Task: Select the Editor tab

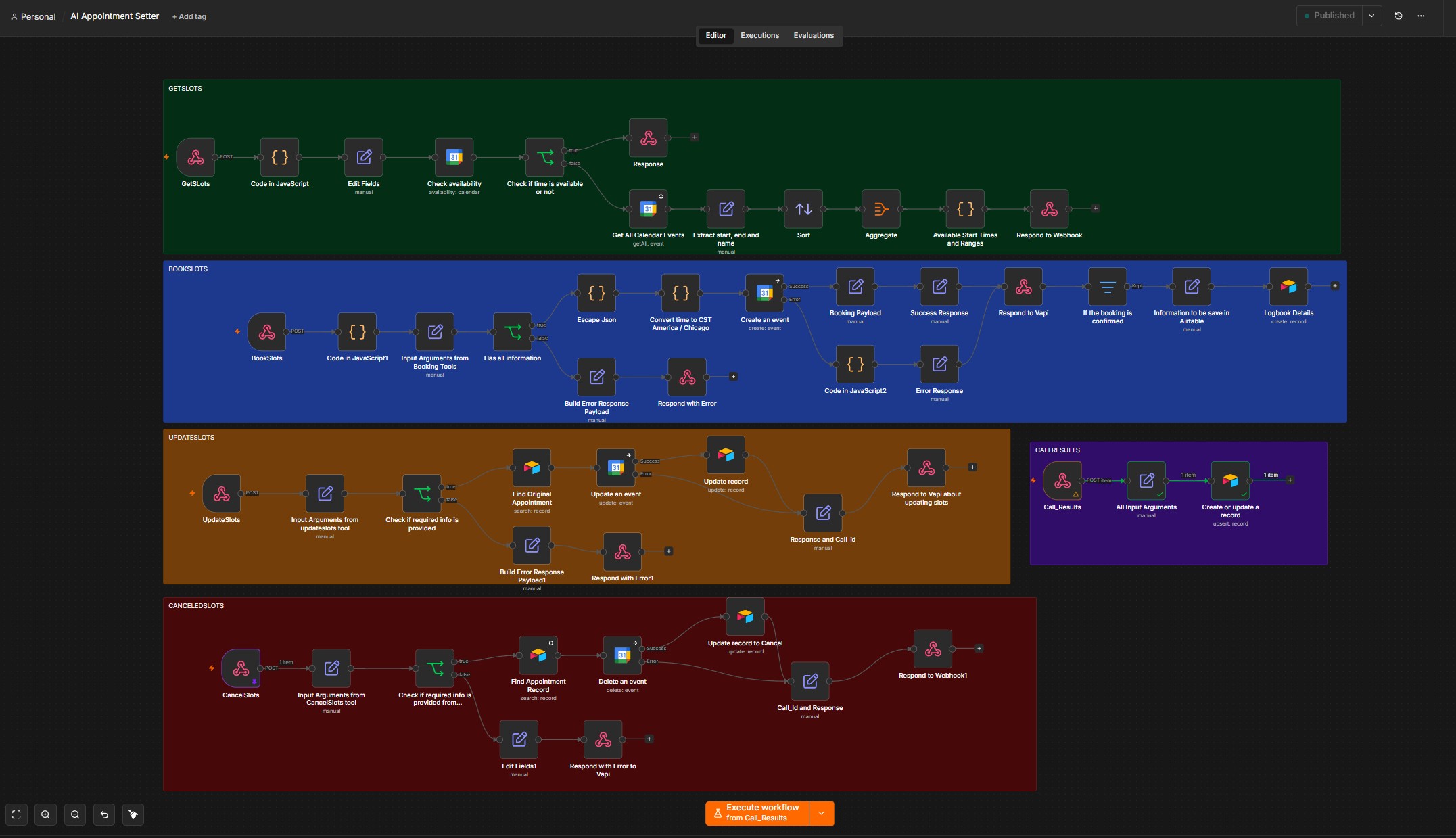Action: point(715,36)
